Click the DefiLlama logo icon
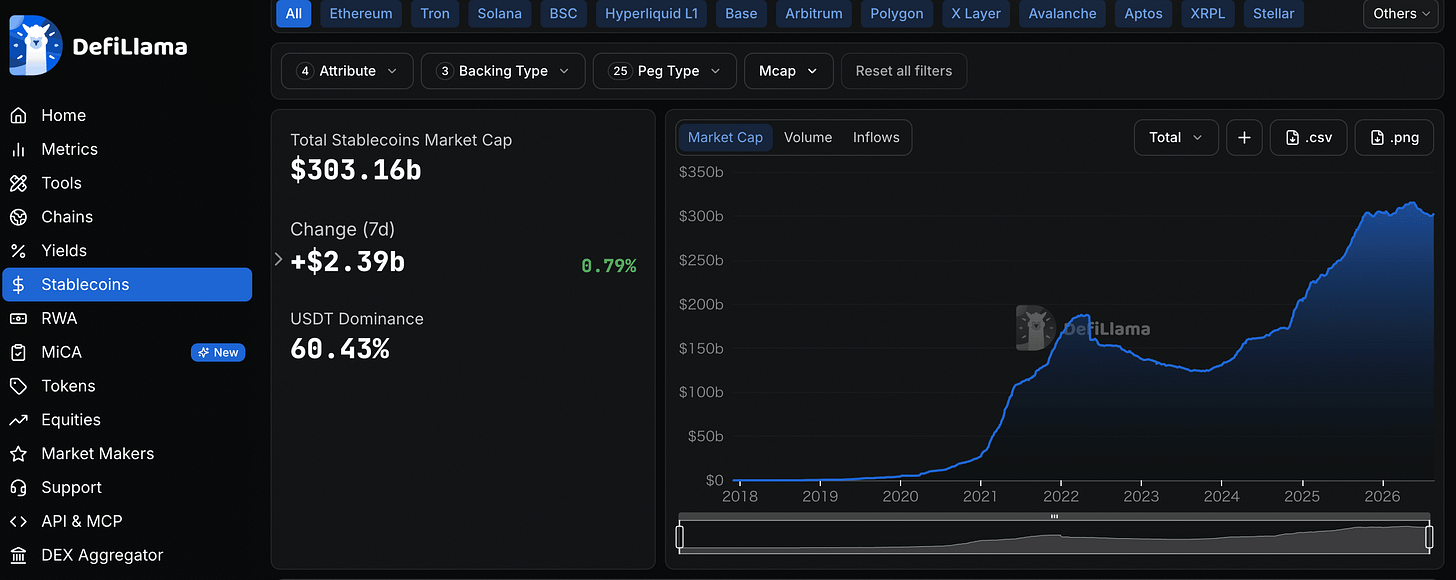 click(x=35, y=46)
